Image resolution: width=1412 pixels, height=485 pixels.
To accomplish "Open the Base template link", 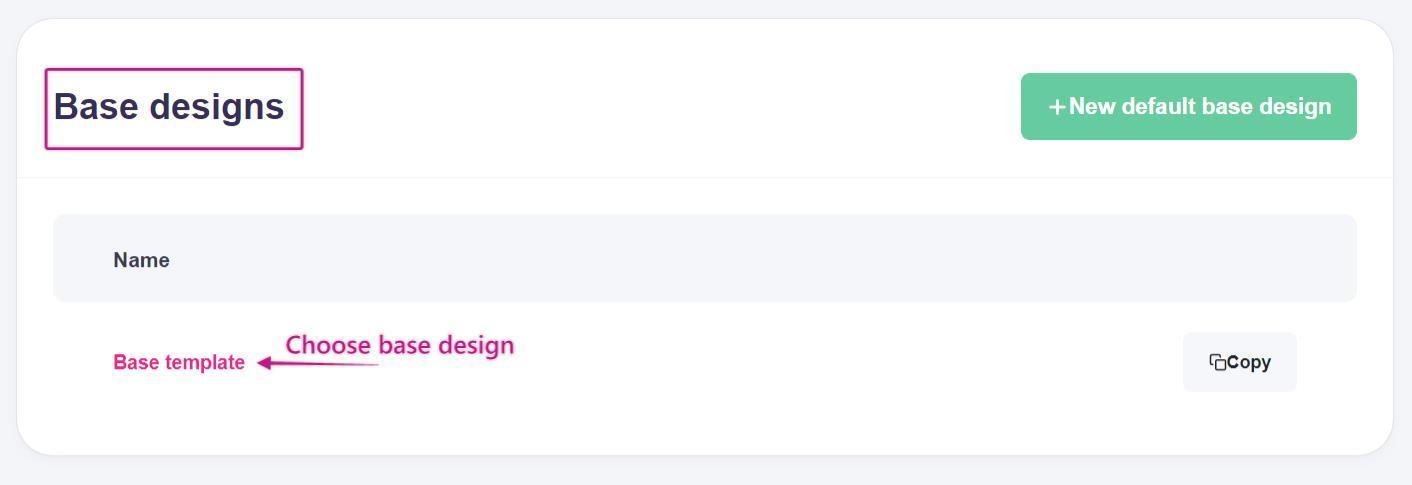I will 179,363.
